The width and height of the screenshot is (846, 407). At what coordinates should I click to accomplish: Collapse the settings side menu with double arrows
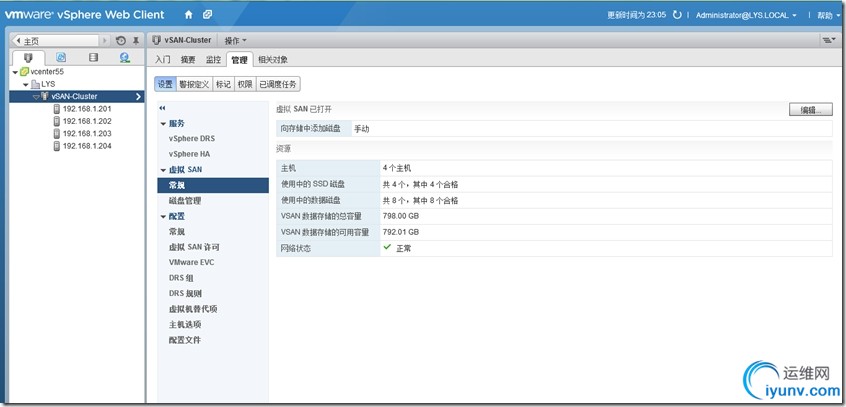(163, 108)
